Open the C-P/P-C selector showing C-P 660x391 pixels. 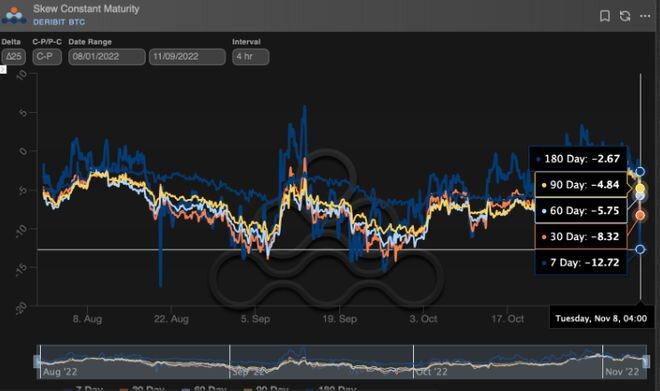pos(47,56)
